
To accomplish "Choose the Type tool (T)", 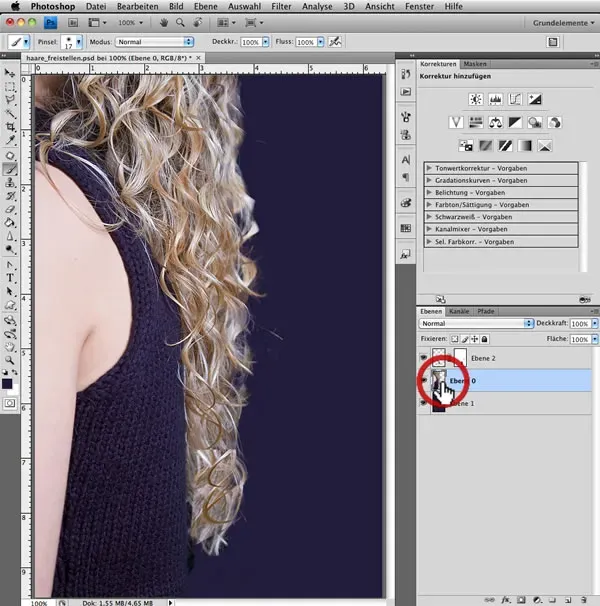I will (10, 277).
